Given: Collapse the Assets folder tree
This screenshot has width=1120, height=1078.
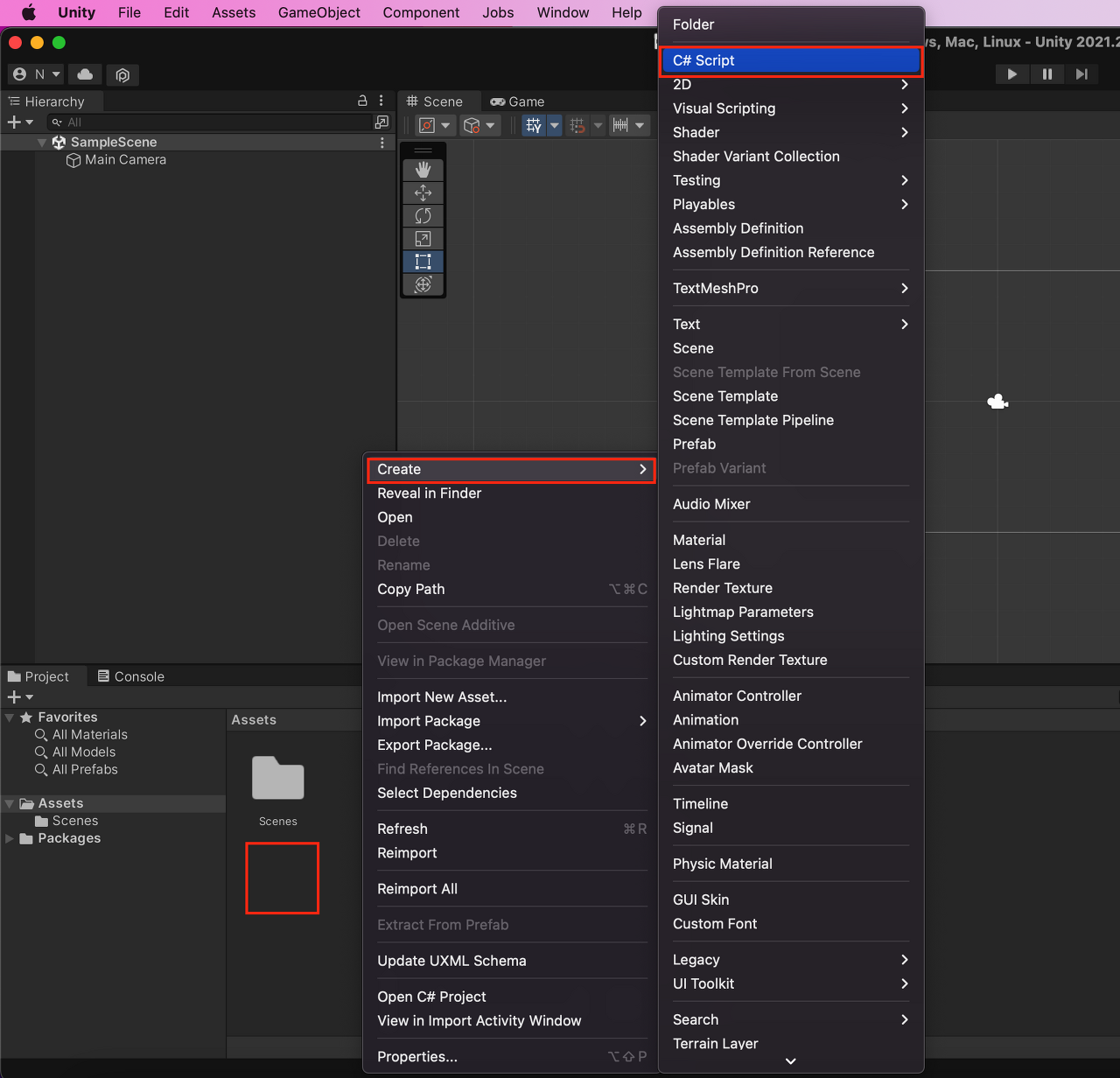Looking at the screenshot, I should [x=10, y=803].
